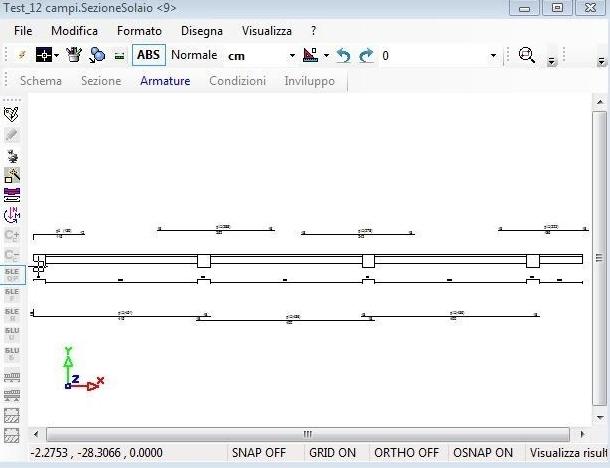This screenshot has width=610, height=468.
Task: Click the magic wand icon in sidebar
Action: (x=12, y=174)
